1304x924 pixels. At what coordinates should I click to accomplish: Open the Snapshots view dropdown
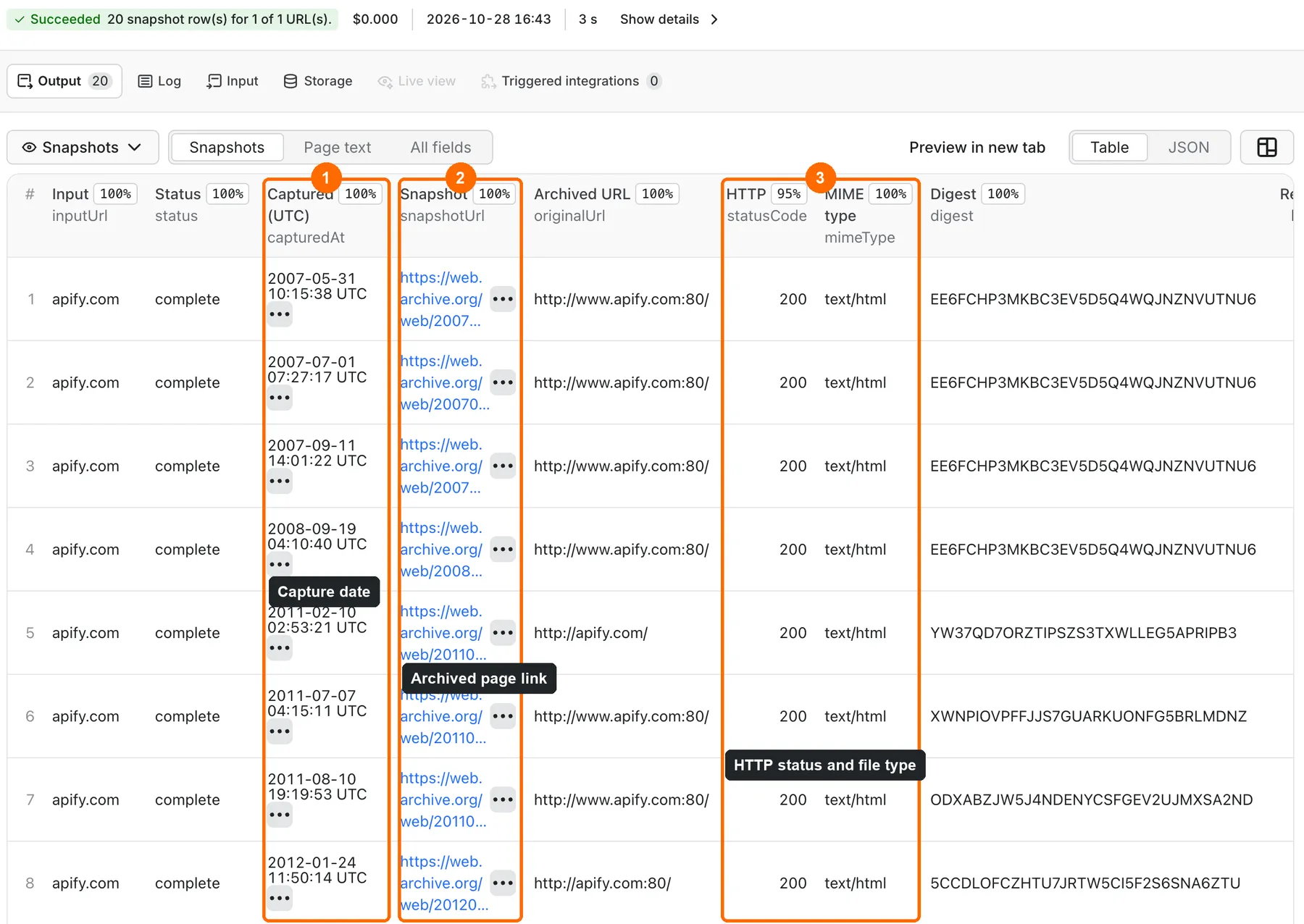[83, 148]
